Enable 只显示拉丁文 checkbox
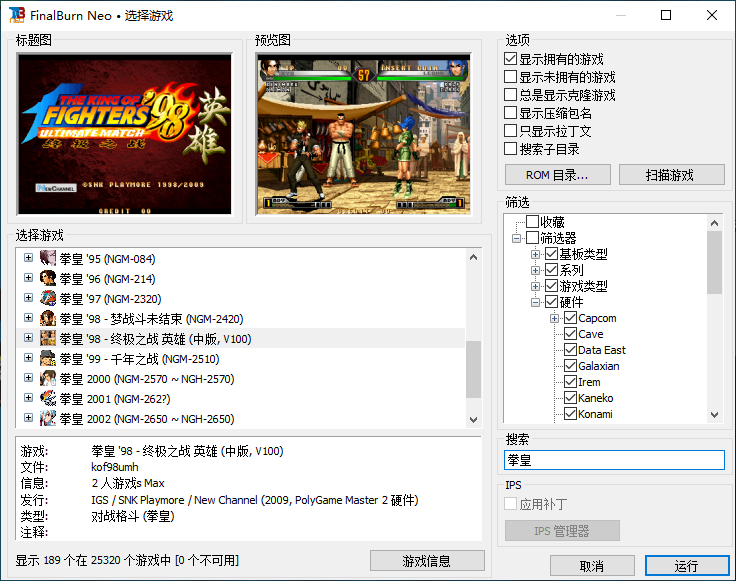736x581 pixels. pyautogui.click(x=510, y=130)
